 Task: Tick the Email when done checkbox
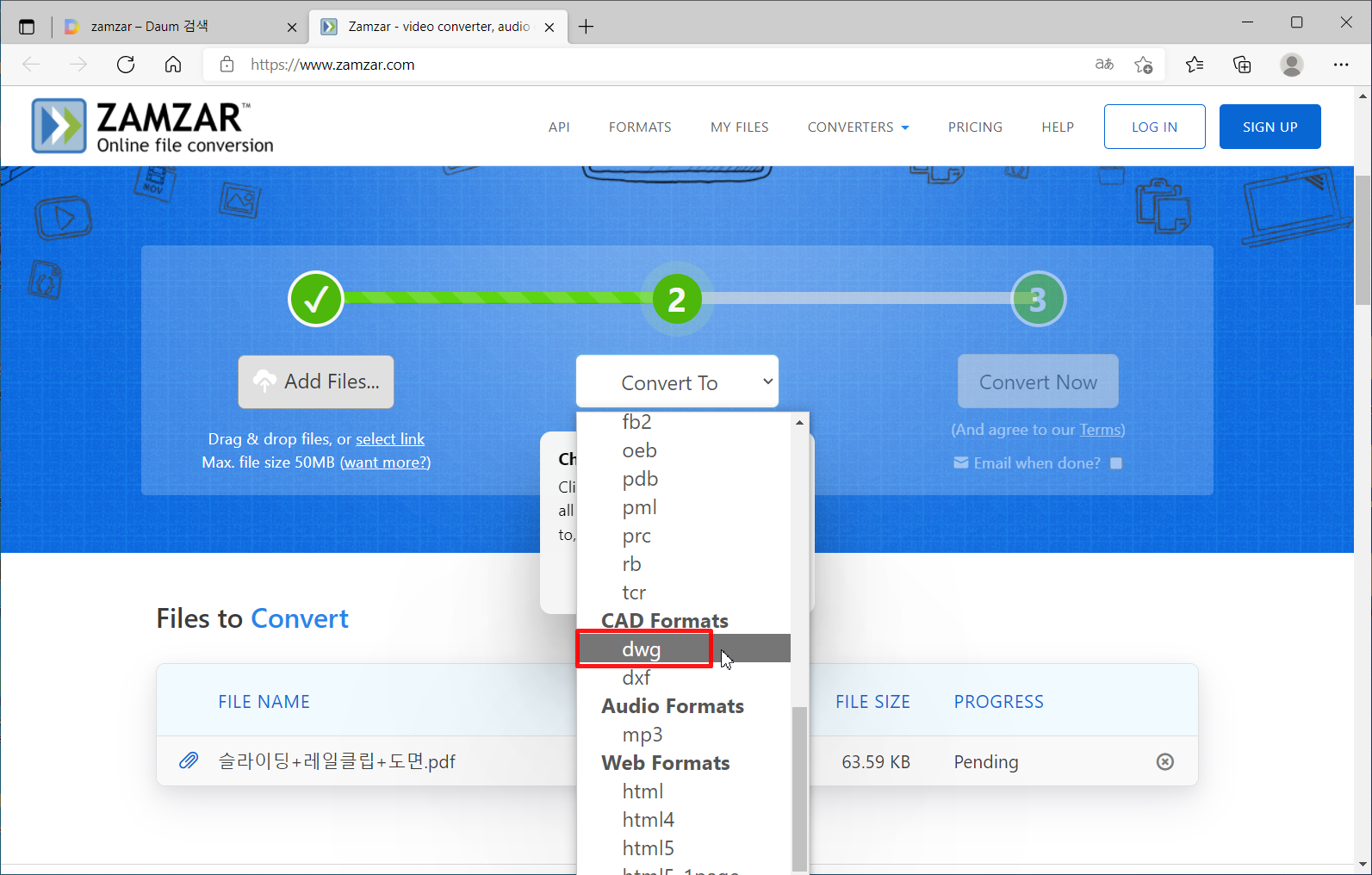point(1116,463)
